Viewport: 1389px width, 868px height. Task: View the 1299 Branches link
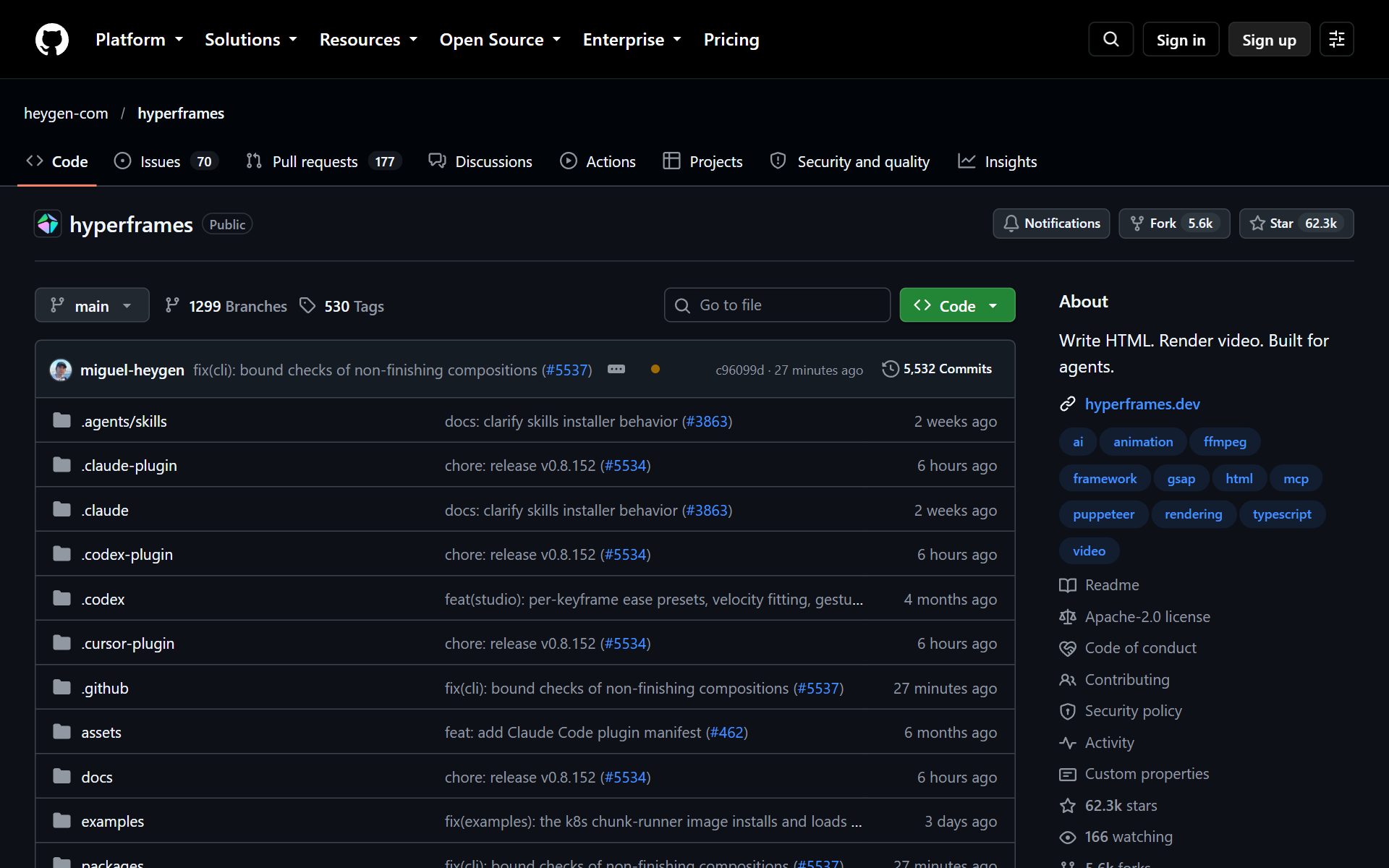[226, 306]
